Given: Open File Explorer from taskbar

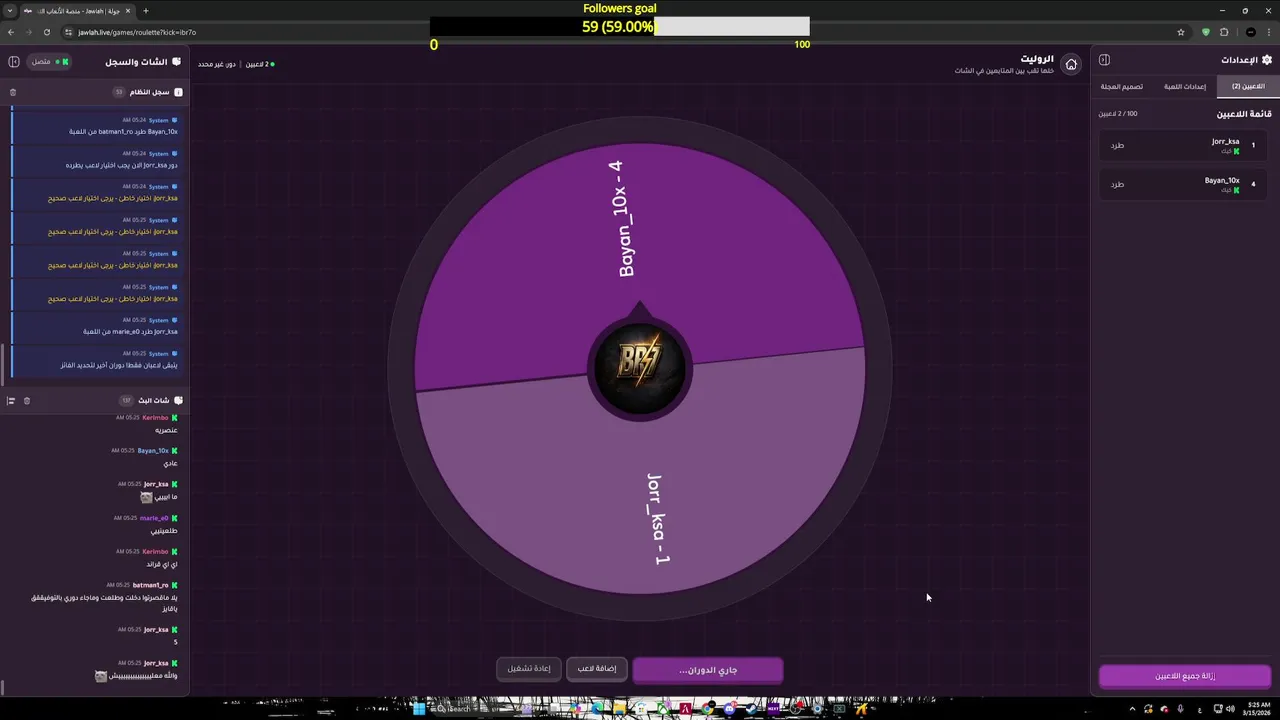Looking at the screenshot, I should point(620,709).
